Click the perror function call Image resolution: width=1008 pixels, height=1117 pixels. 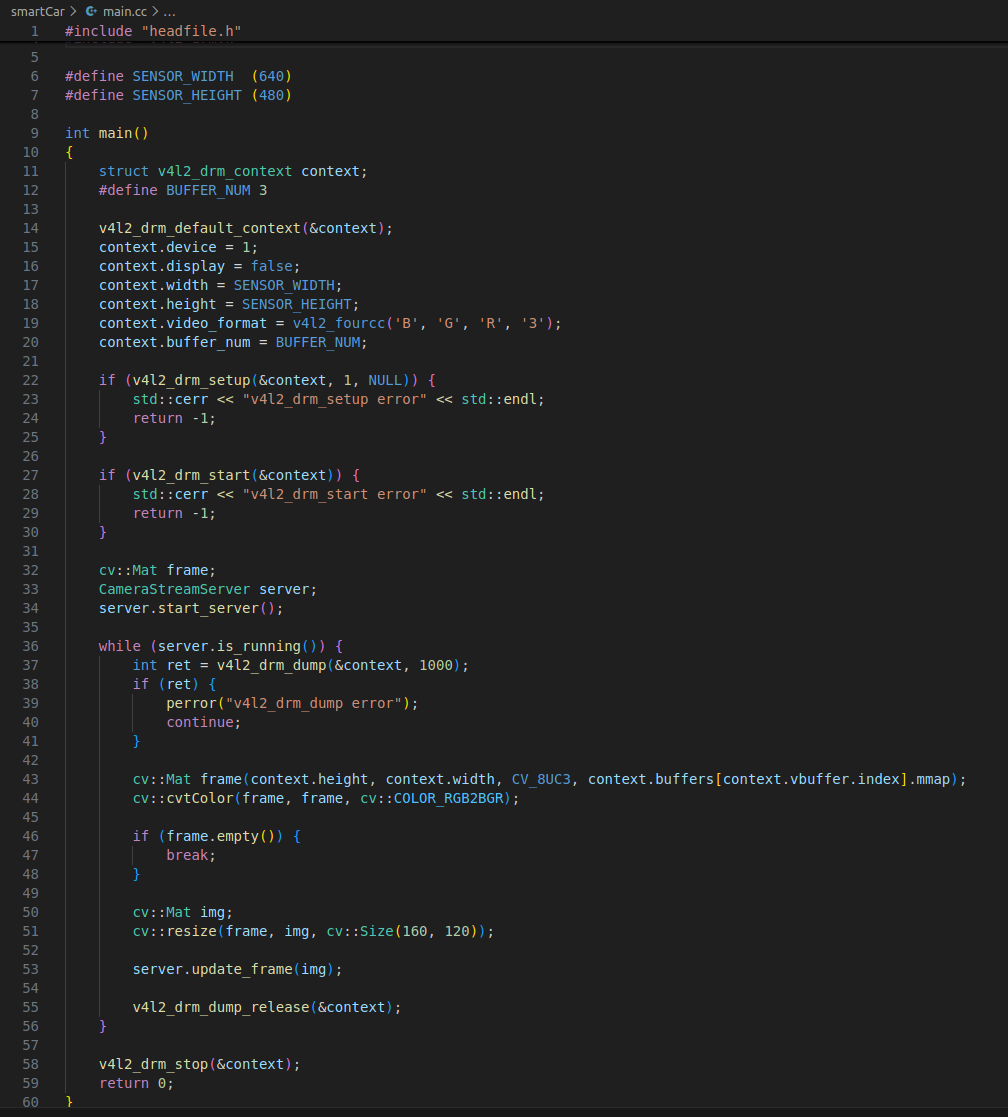click(x=191, y=703)
